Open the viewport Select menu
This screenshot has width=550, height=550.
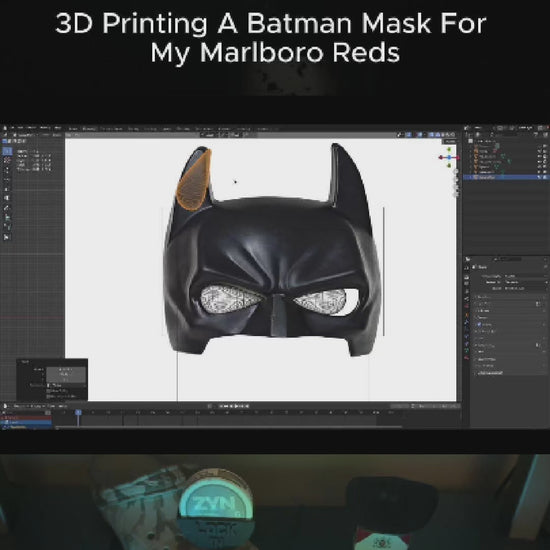click(x=56, y=135)
